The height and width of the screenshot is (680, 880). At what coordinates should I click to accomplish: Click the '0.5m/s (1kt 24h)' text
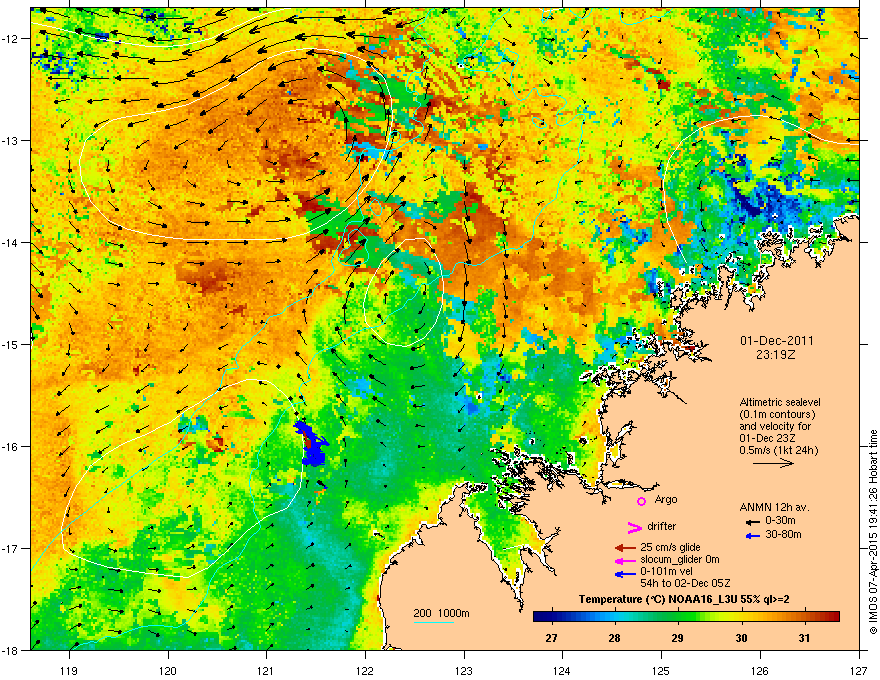tap(778, 450)
